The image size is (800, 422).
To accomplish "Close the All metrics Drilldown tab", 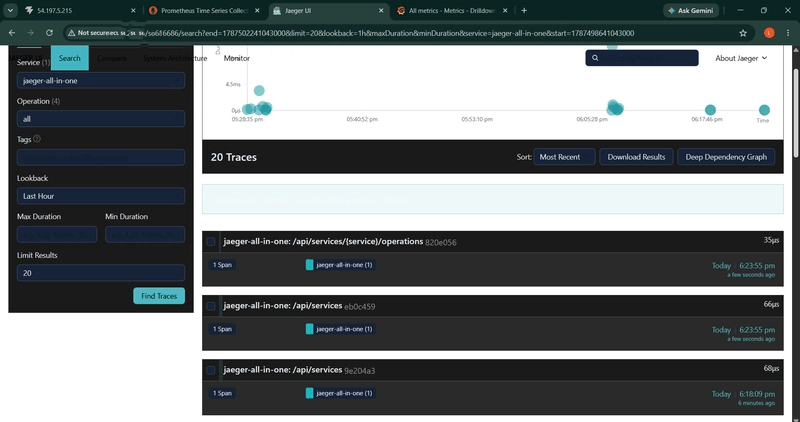I will click(x=505, y=10).
